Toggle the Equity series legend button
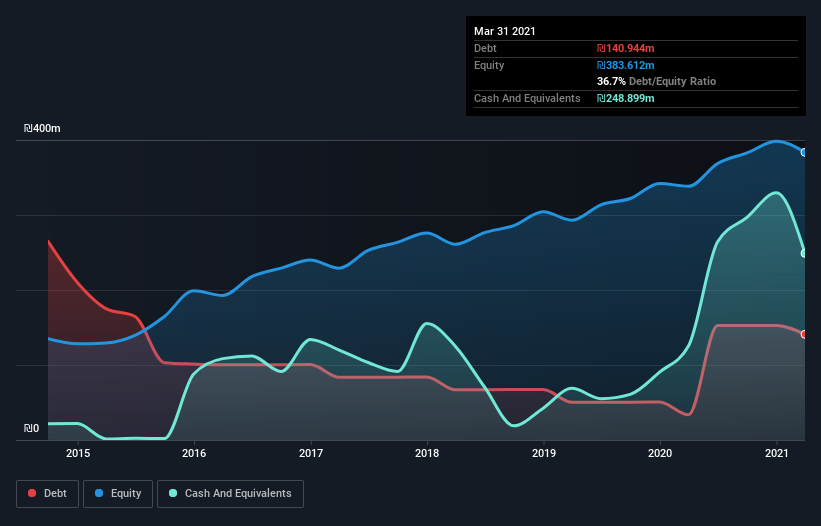This screenshot has width=821, height=526. [118, 494]
